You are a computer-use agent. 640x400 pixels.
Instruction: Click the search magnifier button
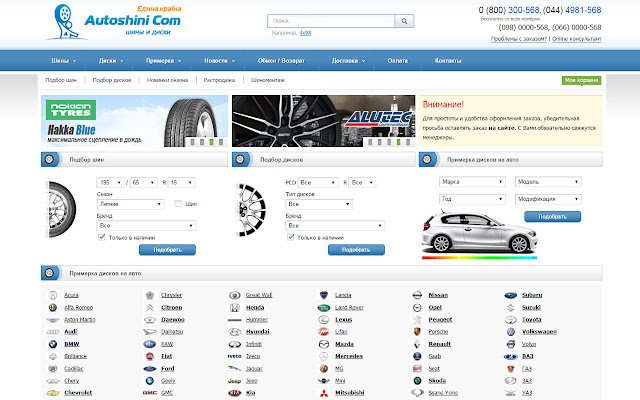(404, 21)
